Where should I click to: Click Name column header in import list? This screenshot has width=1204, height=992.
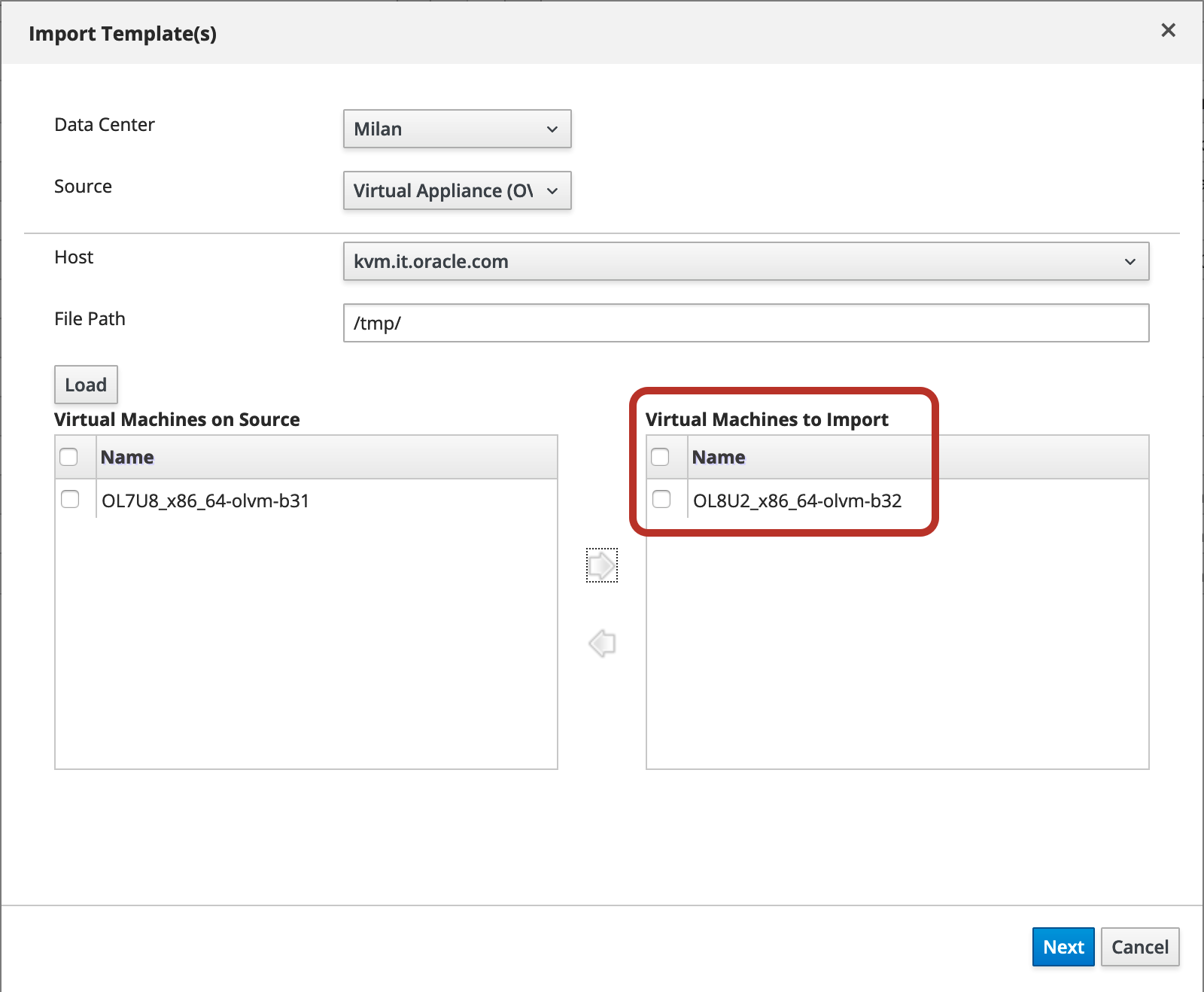719,457
